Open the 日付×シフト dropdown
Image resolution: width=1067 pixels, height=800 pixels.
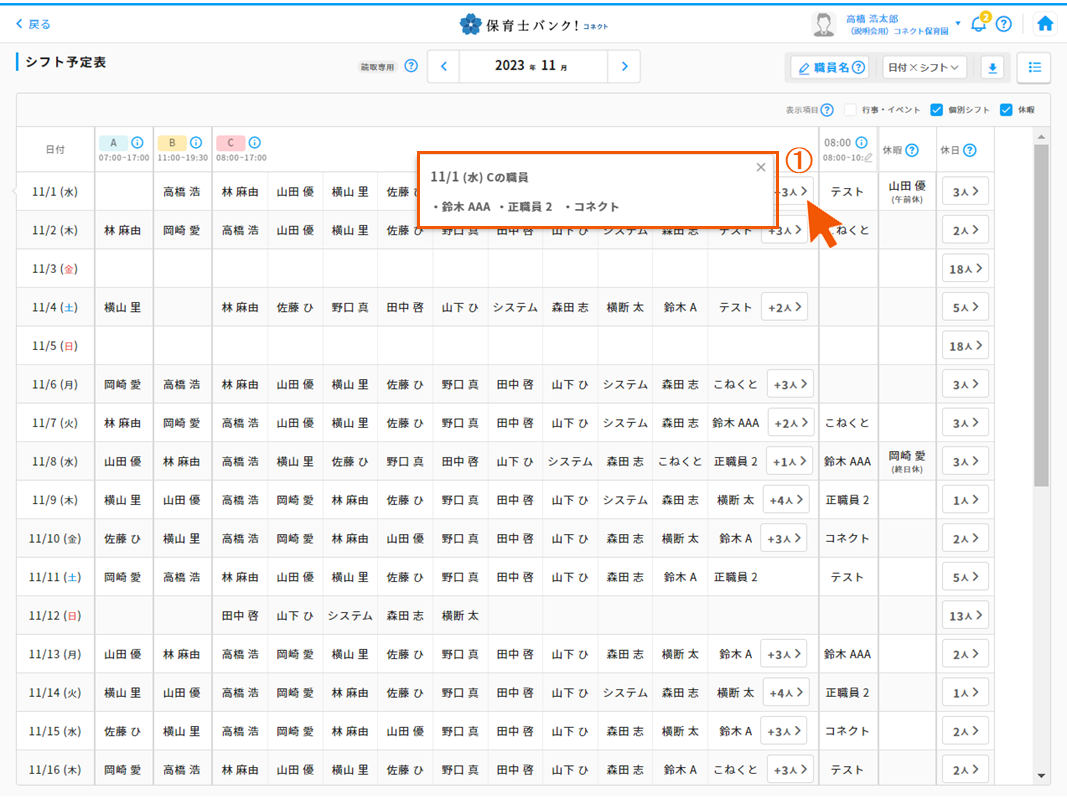click(924, 68)
